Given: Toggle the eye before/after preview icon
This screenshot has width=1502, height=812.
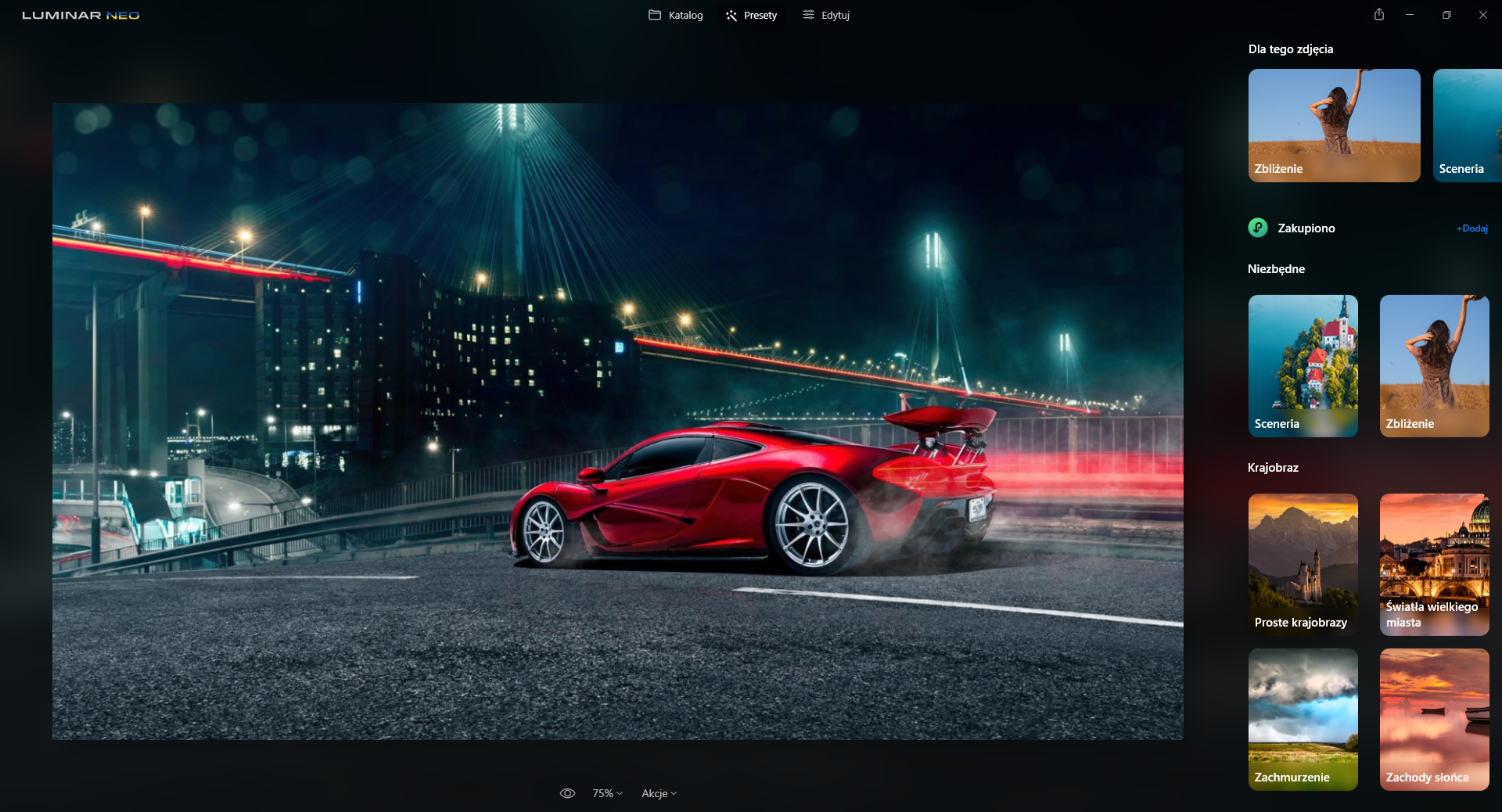Looking at the screenshot, I should (x=568, y=793).
